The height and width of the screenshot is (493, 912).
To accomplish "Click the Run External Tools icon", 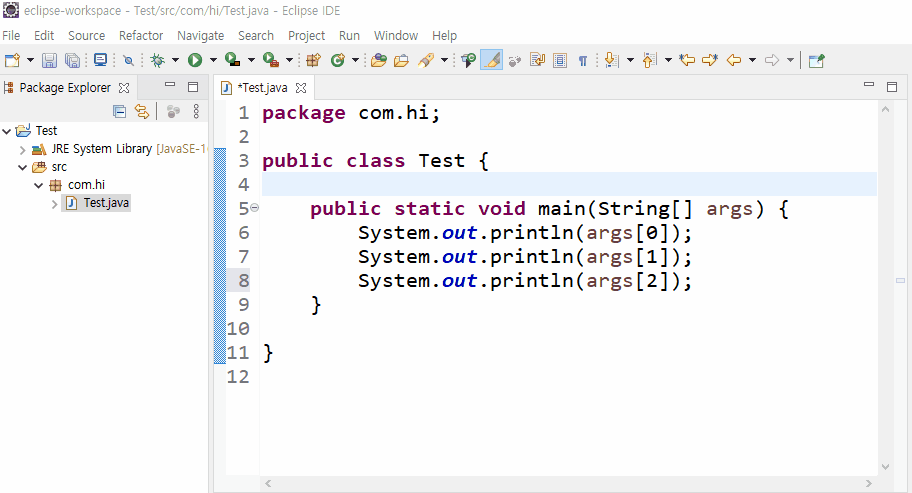I will coord(270,60).
